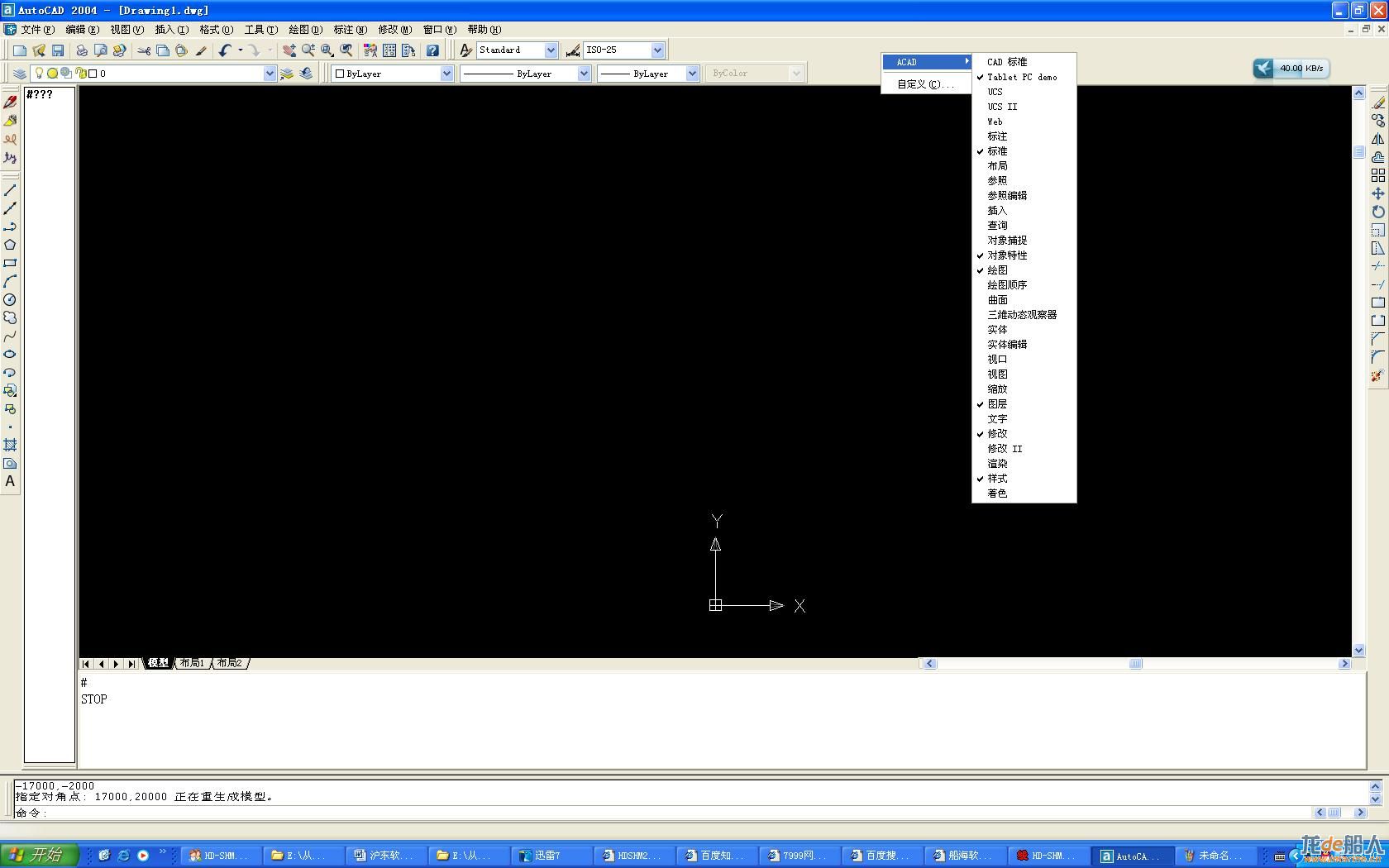The image size is (1389, 868).
Task: Jump to first layout tab arrow
Action: [x=86, y=664]
